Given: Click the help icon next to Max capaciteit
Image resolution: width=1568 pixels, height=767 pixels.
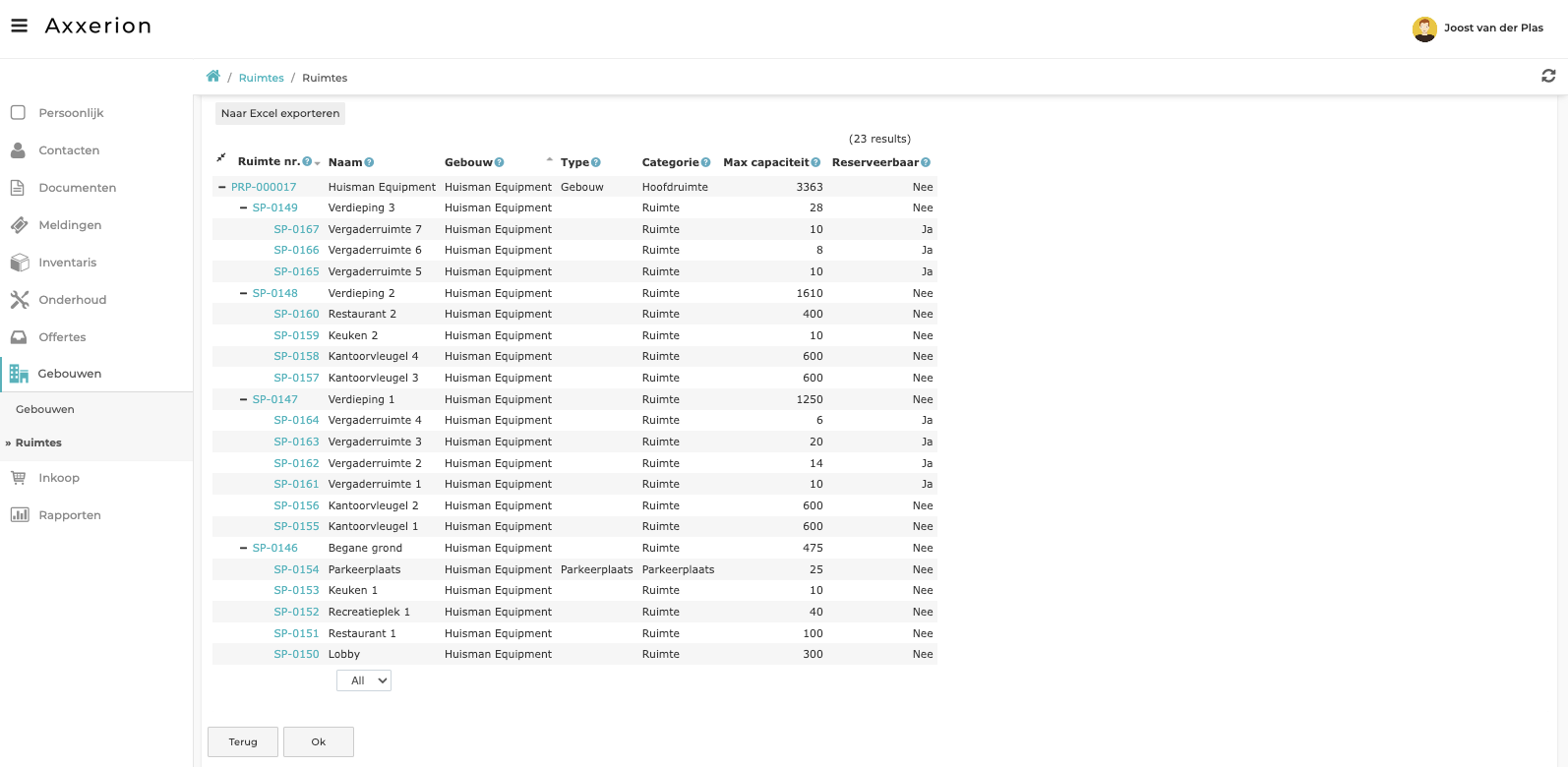Looking at the screenshot, I should pos(815,162).
